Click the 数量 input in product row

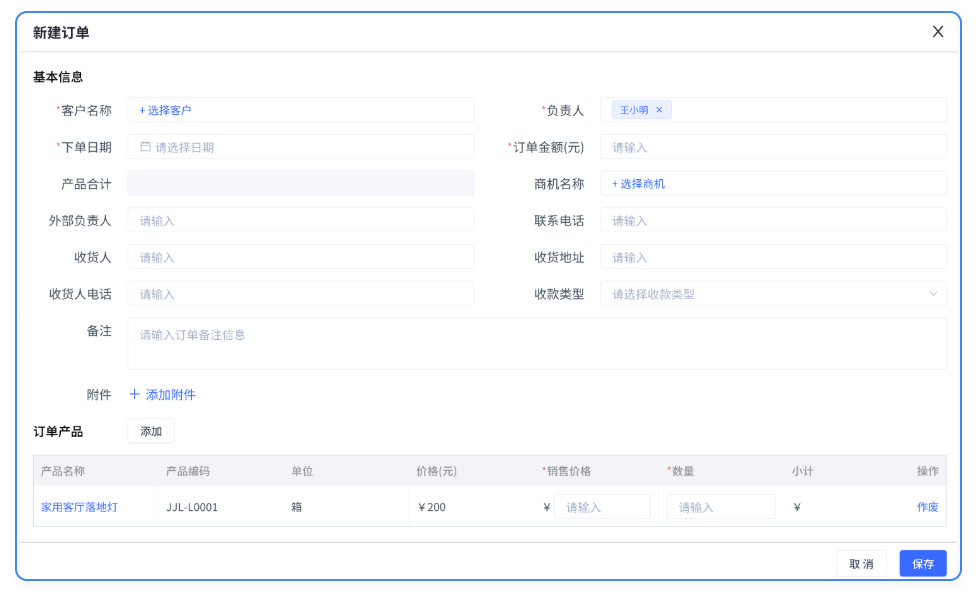pyautogui.click(x=720, y=507)
